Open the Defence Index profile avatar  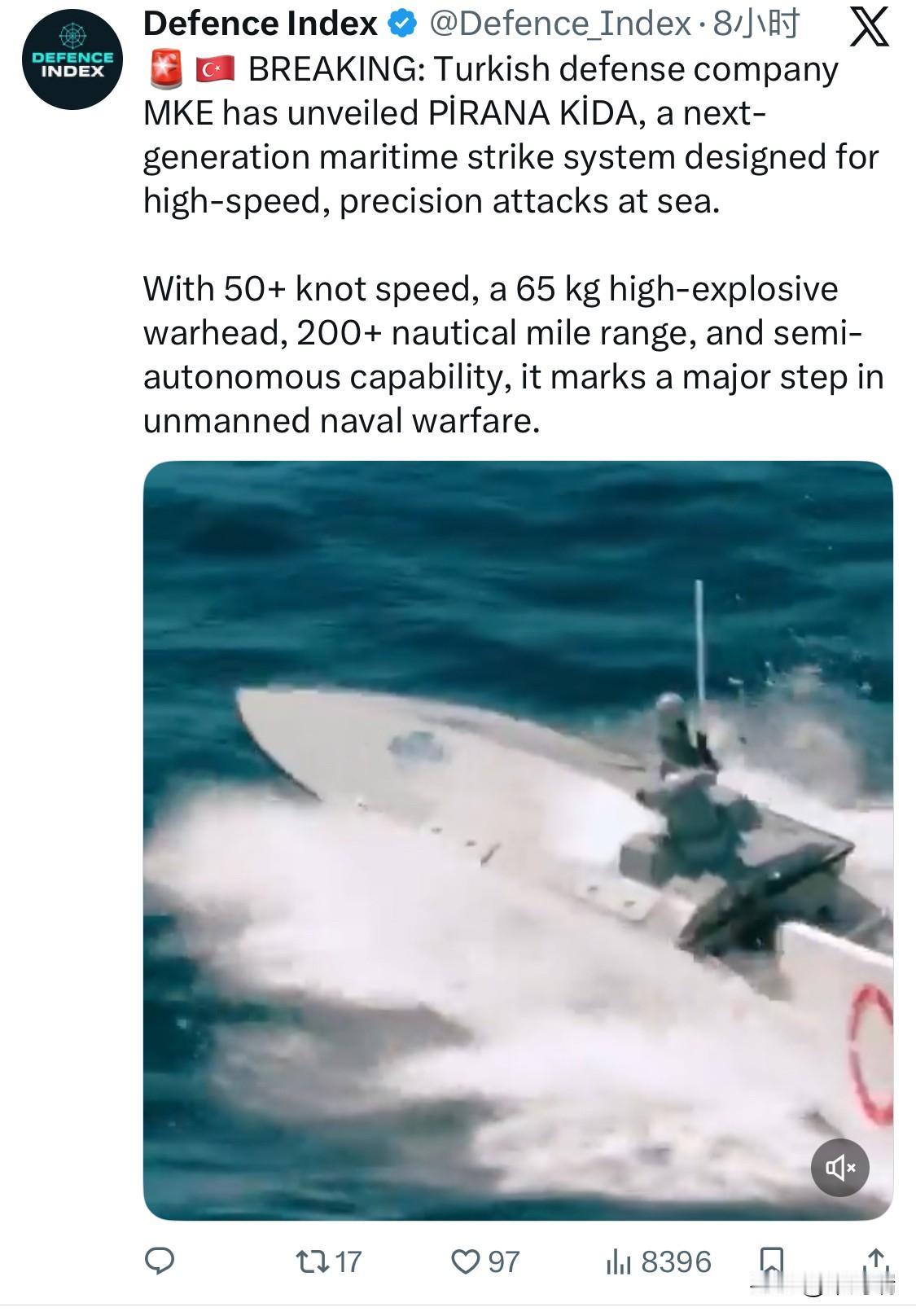tap(72, 60)
